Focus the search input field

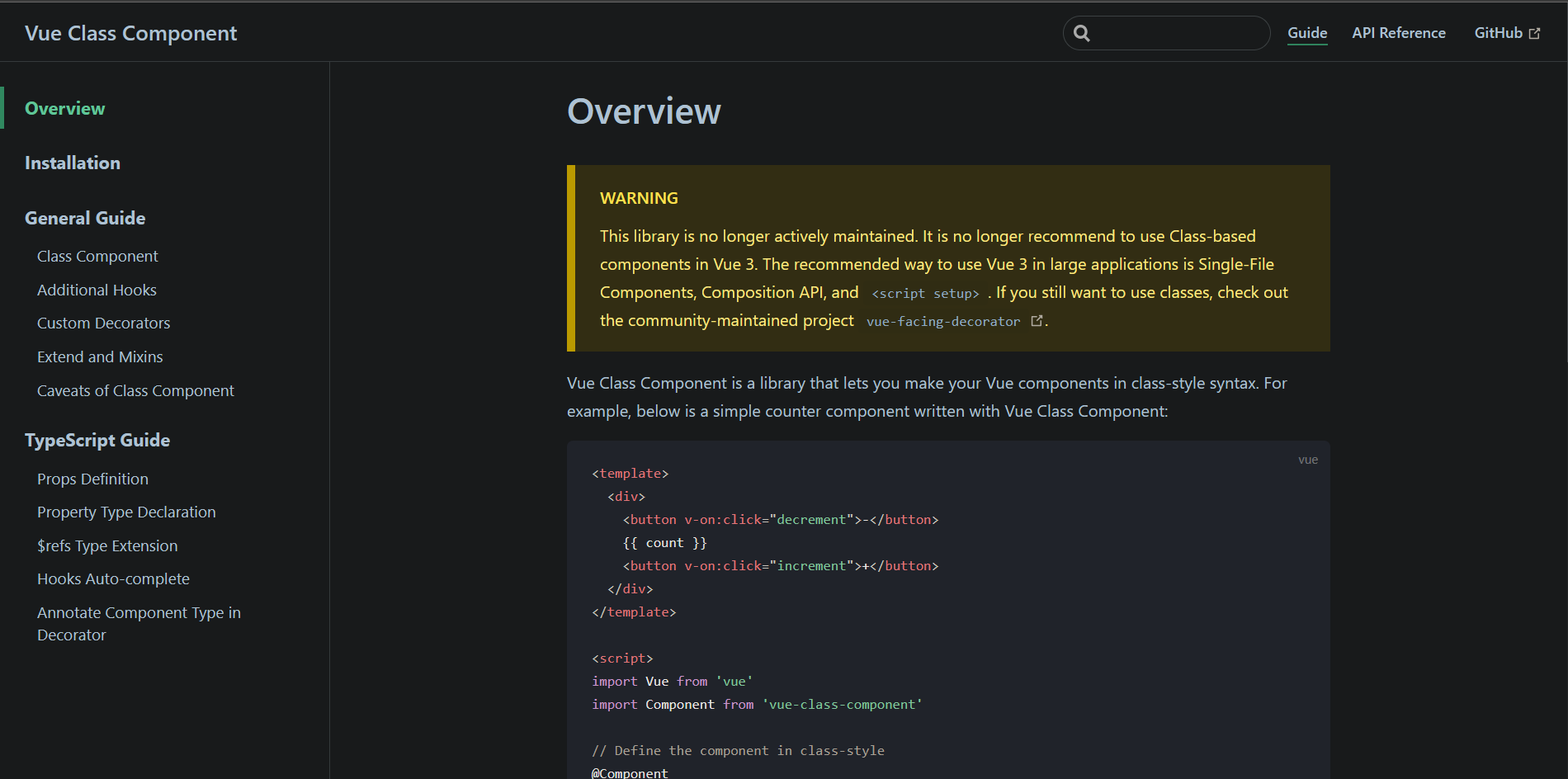[x=1167, y=33]
